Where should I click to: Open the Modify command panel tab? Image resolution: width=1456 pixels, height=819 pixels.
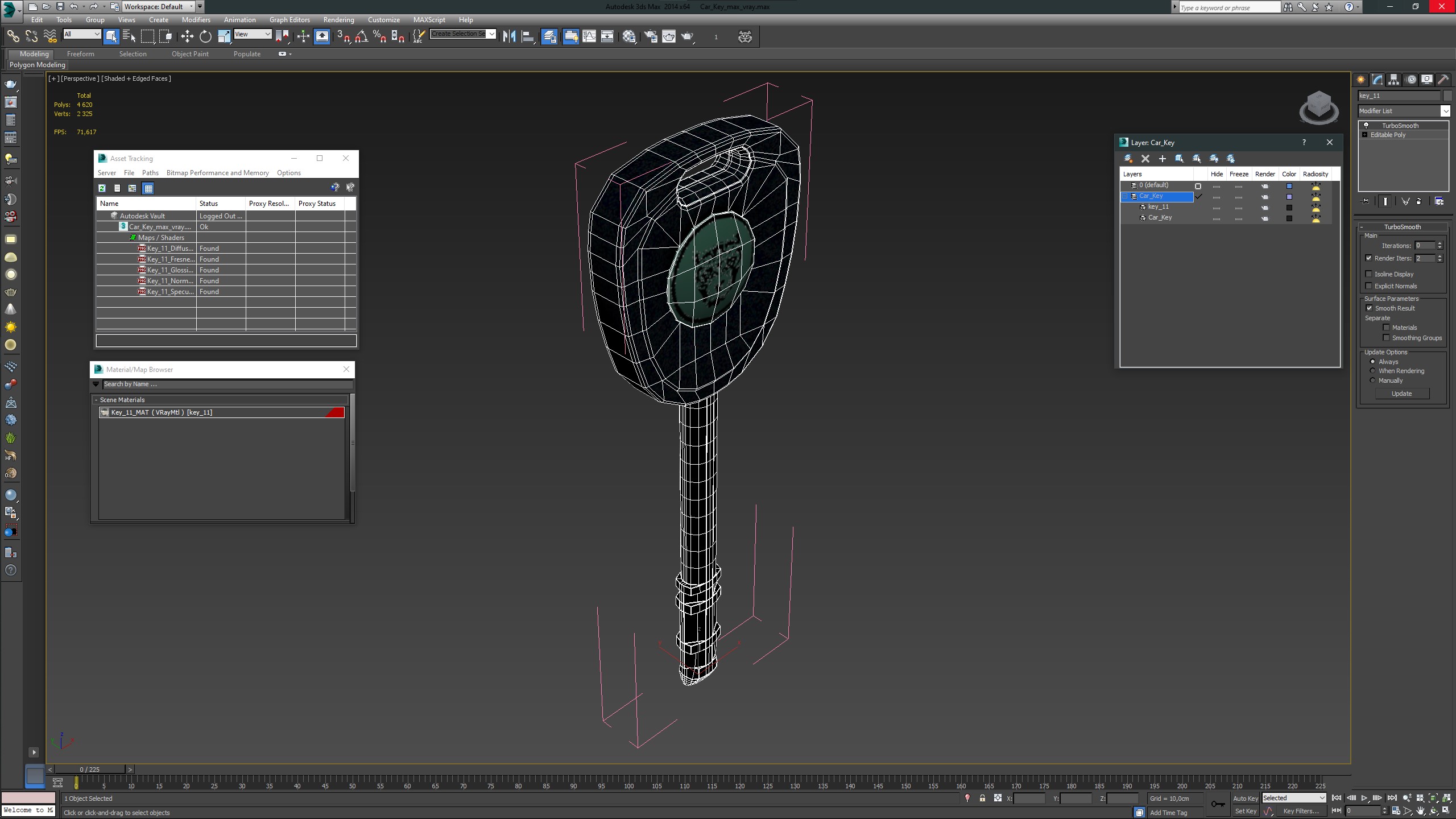(1377, 80)
